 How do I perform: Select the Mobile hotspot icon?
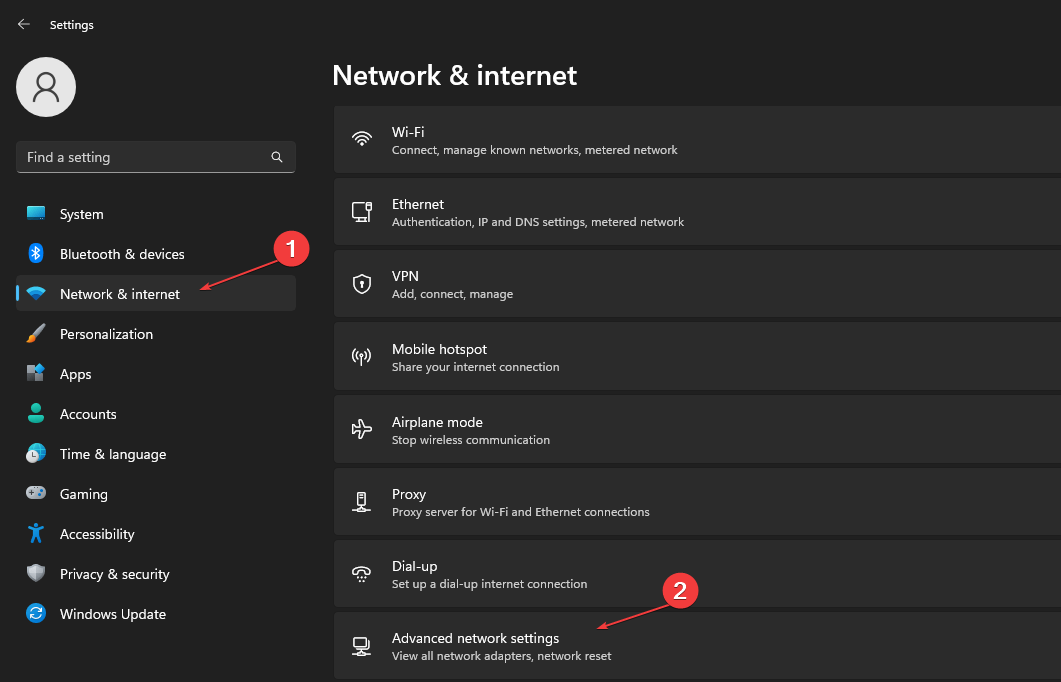coord(361,356)
